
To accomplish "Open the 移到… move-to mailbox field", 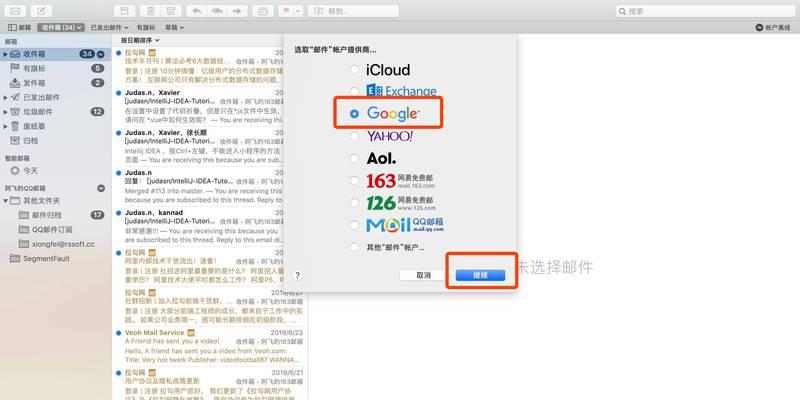I will click(354, 11).
